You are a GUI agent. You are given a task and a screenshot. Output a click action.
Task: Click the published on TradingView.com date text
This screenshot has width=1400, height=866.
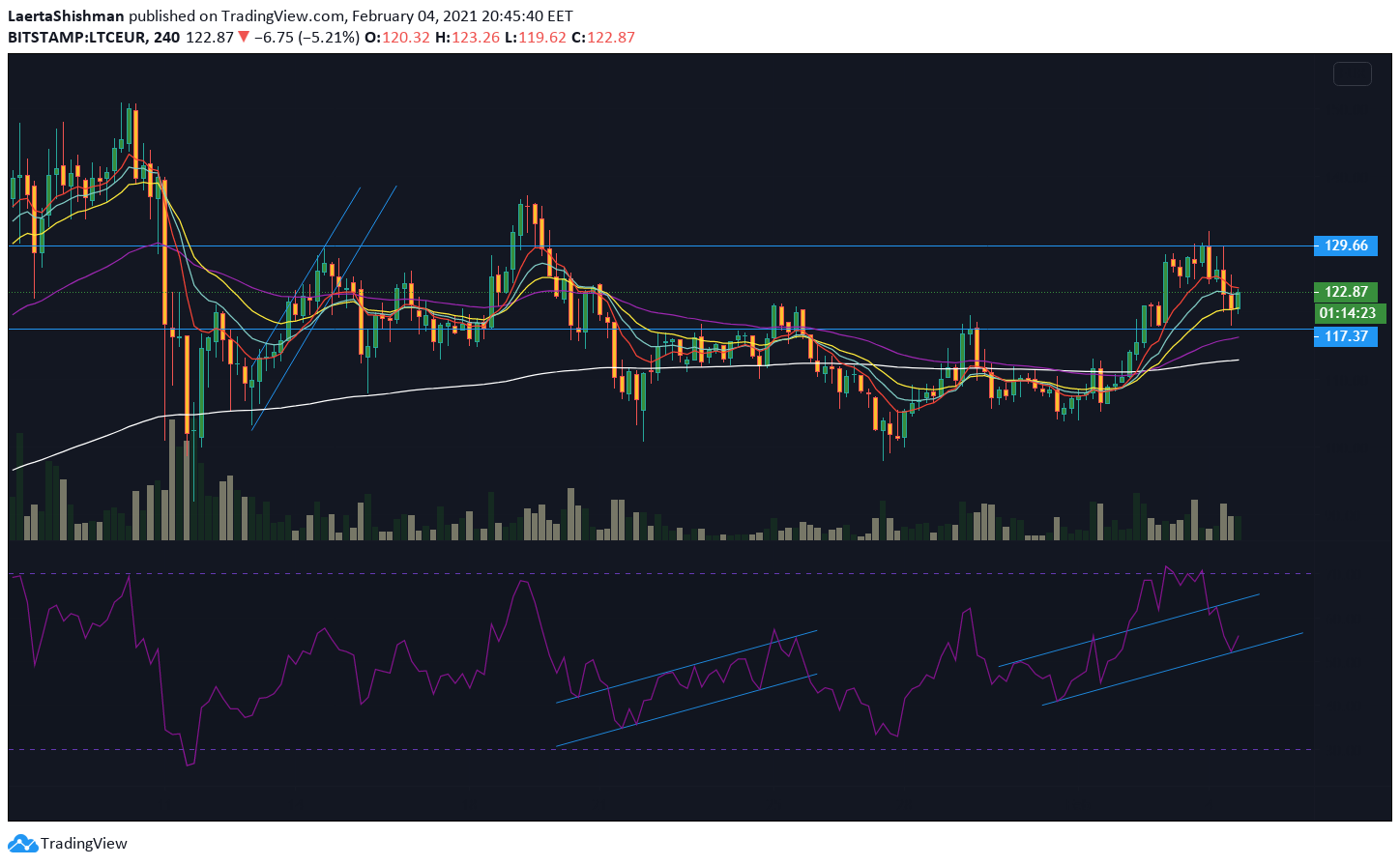coord(351,16)
